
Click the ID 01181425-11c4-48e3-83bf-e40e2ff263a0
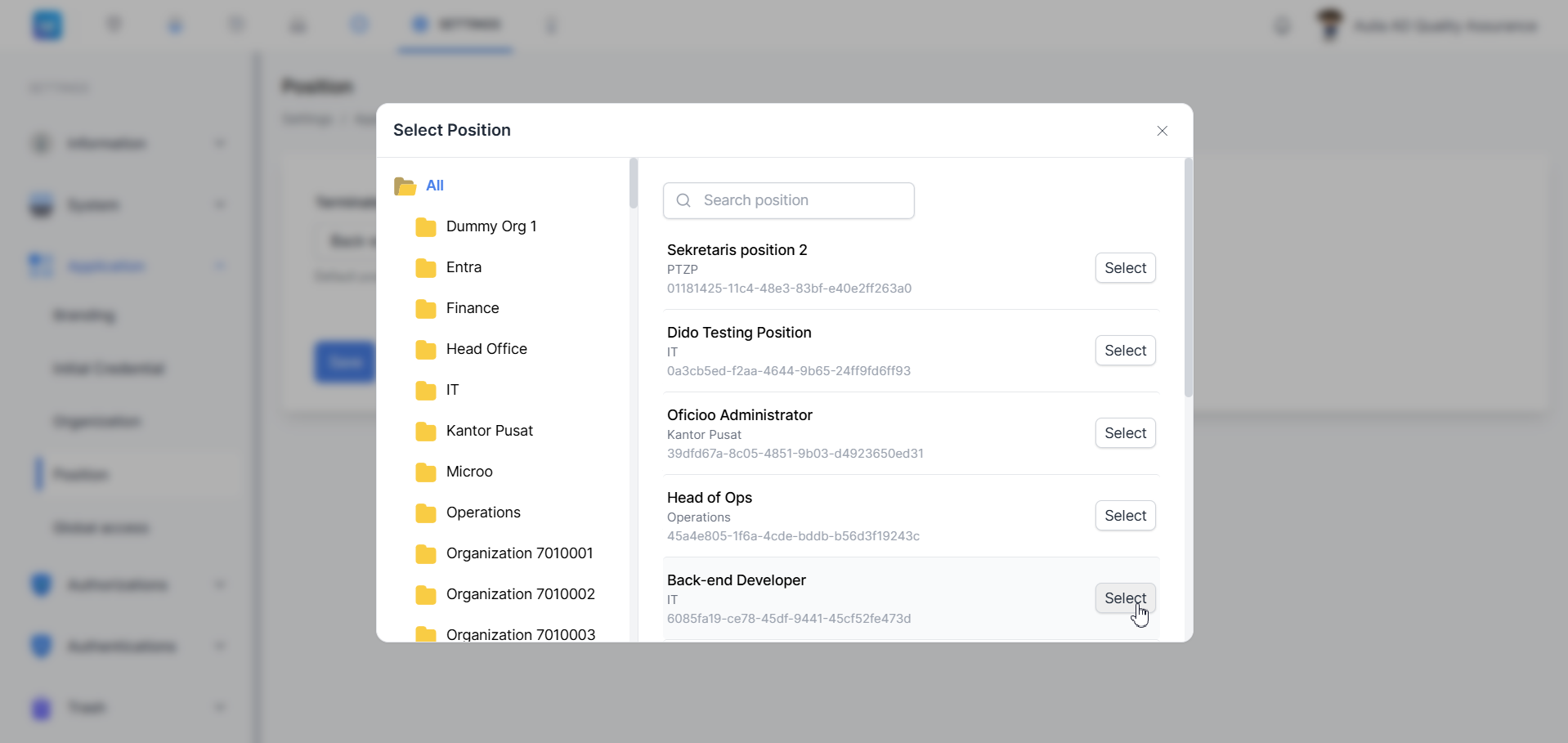789,289
